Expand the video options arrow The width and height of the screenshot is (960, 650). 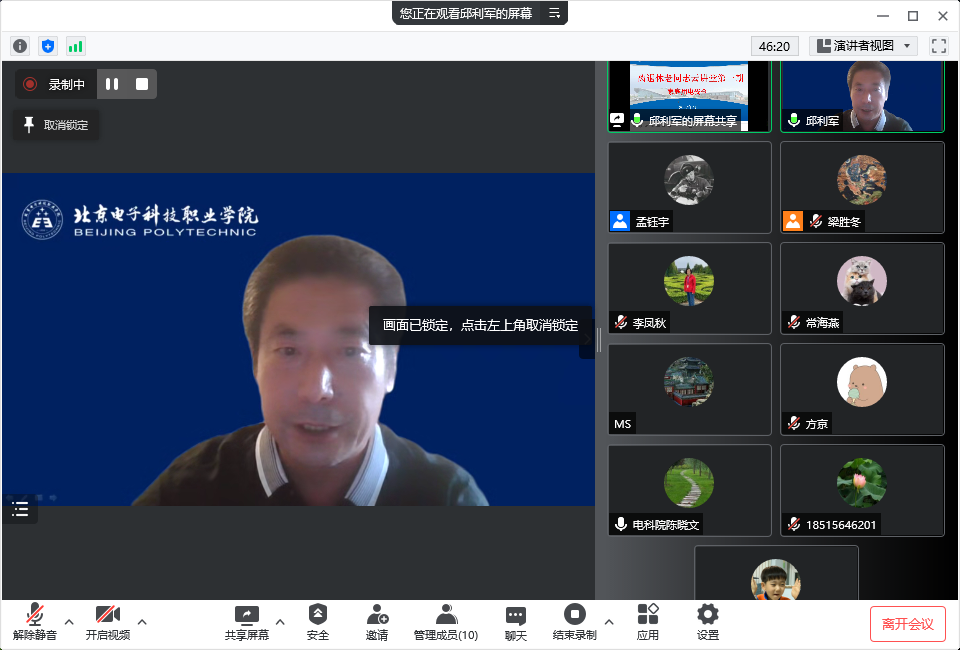[x=142, y=621]
